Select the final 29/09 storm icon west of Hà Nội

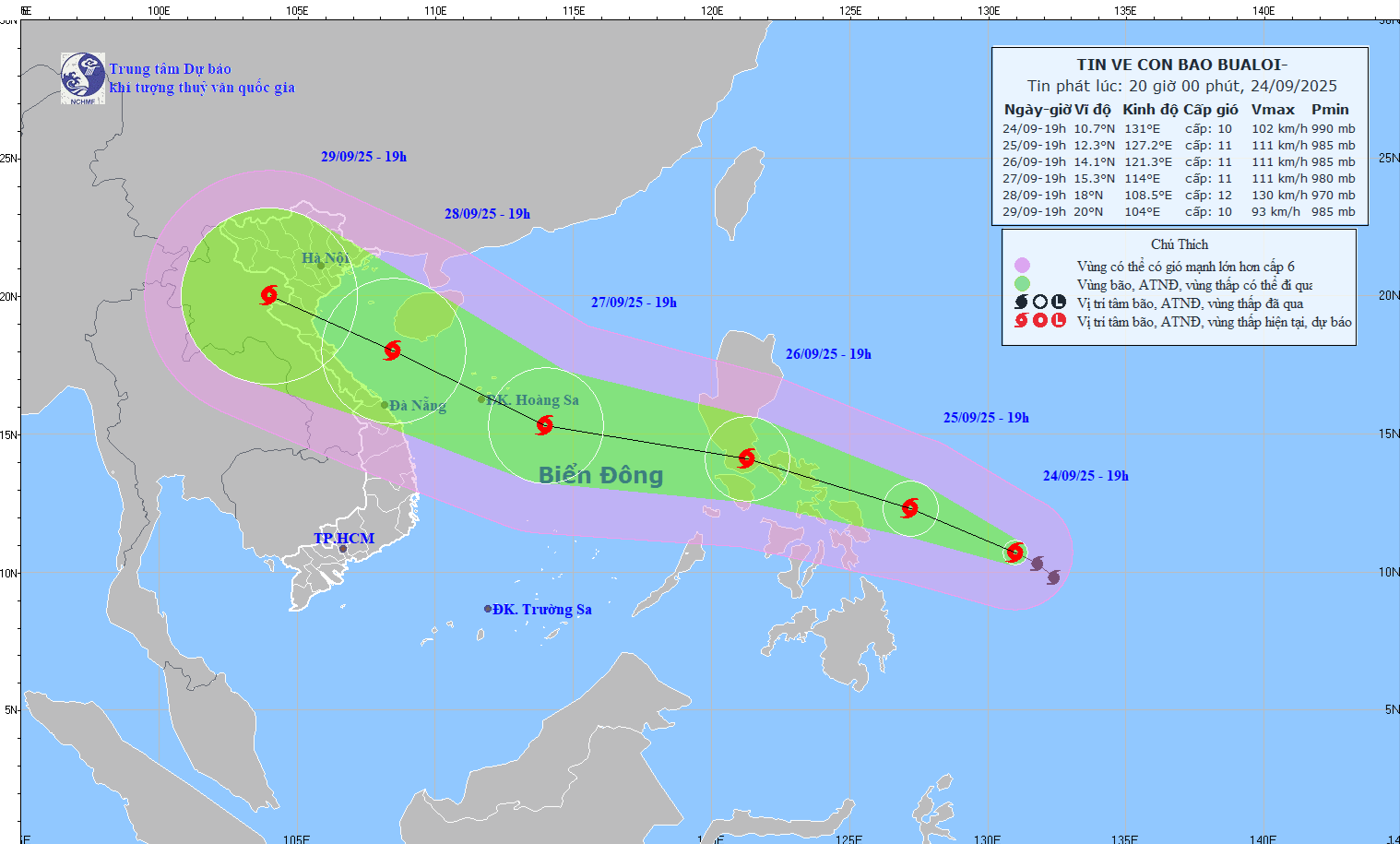pyautogui.click(x=269, y=295)
